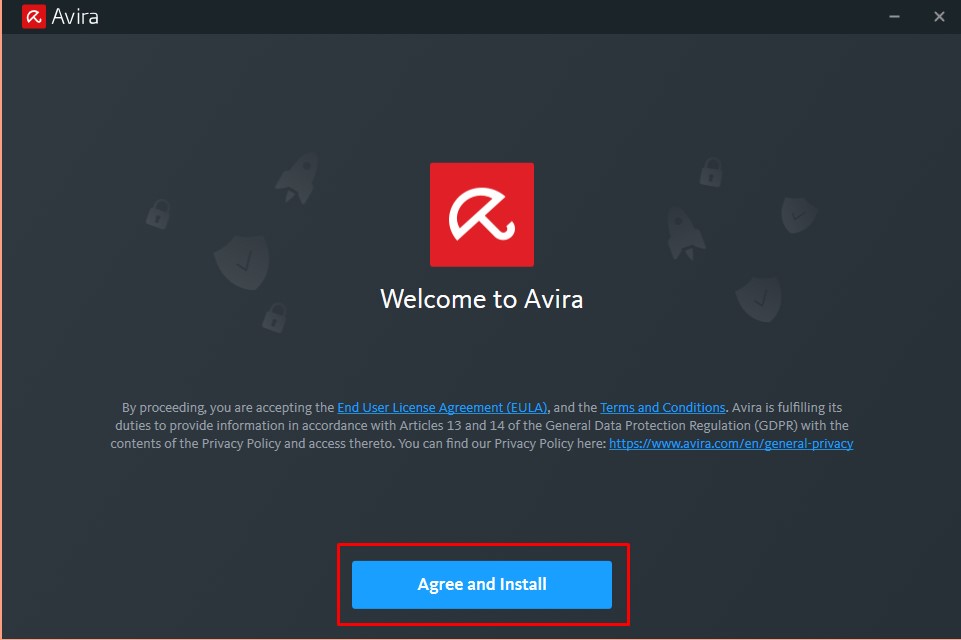Click the far-right upper checkmark shield

pos(799,214)
